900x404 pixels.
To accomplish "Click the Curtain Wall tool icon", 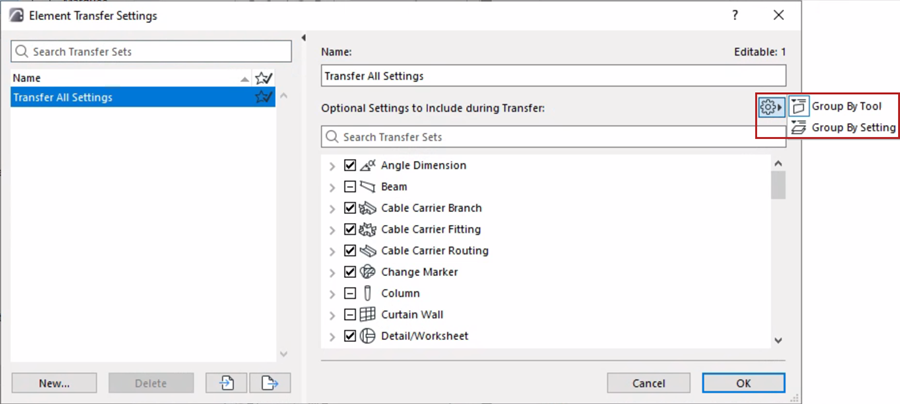I will coord(367,314).
